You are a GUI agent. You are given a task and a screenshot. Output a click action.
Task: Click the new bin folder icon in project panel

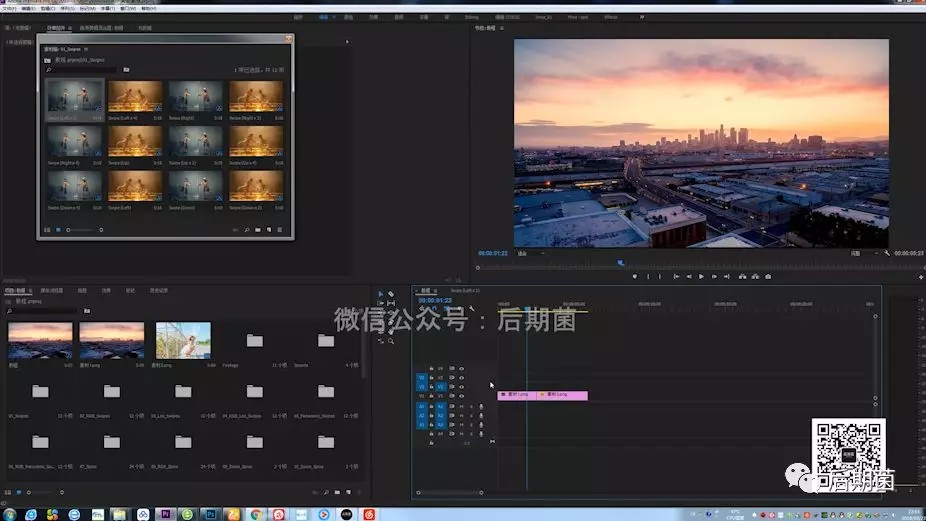point(335,493)
